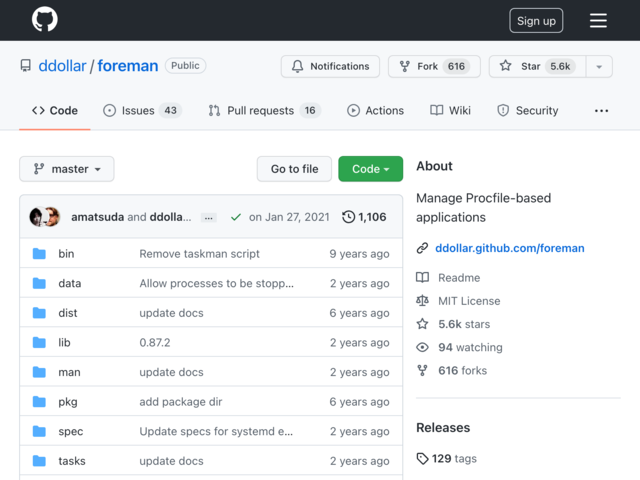The image size is (640, 480).
Task: Click the commit history clock icon
Action: click(x=348, y=217)
